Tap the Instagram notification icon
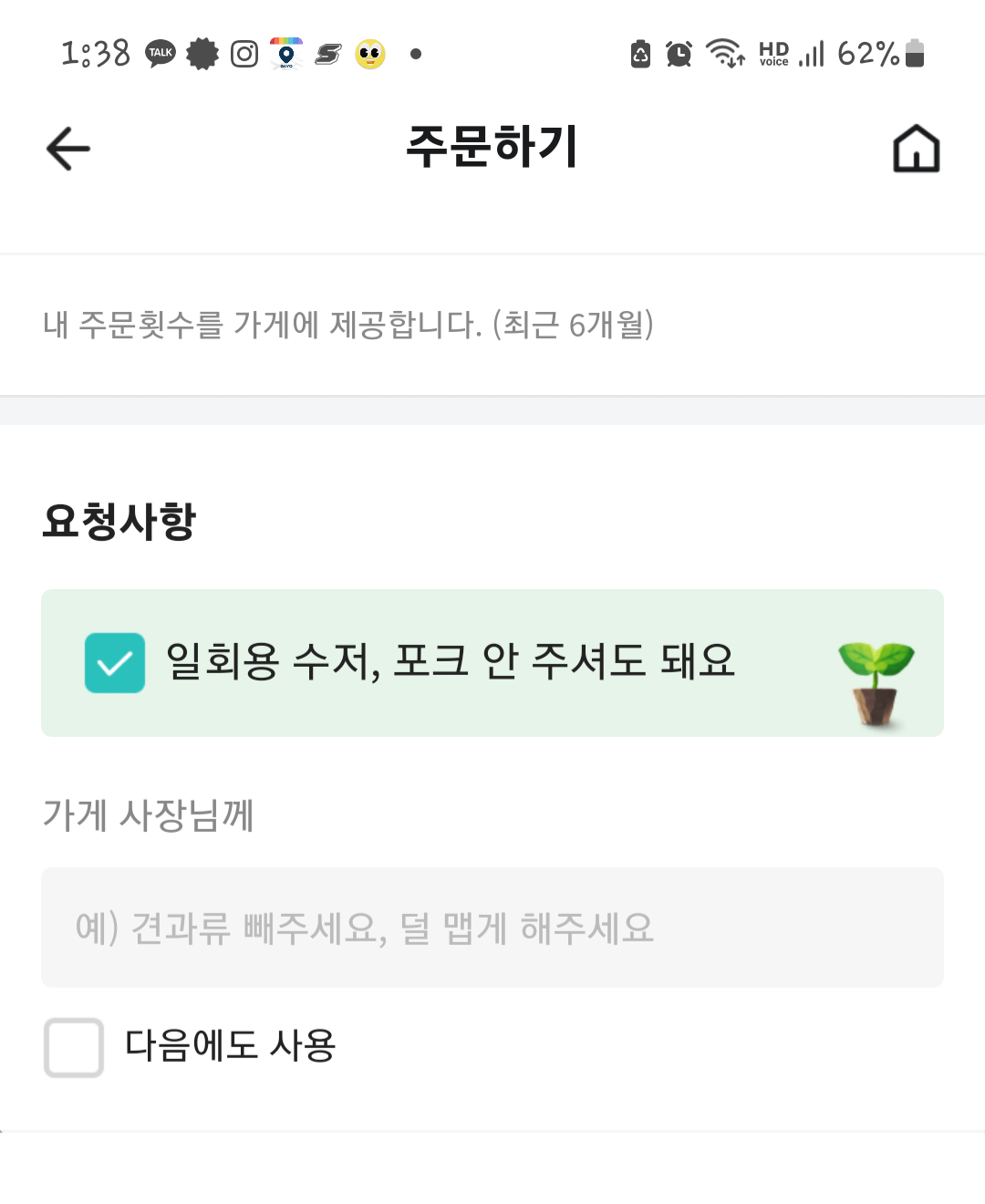This screenshot has height=1204, width=985. click(244, 54)
